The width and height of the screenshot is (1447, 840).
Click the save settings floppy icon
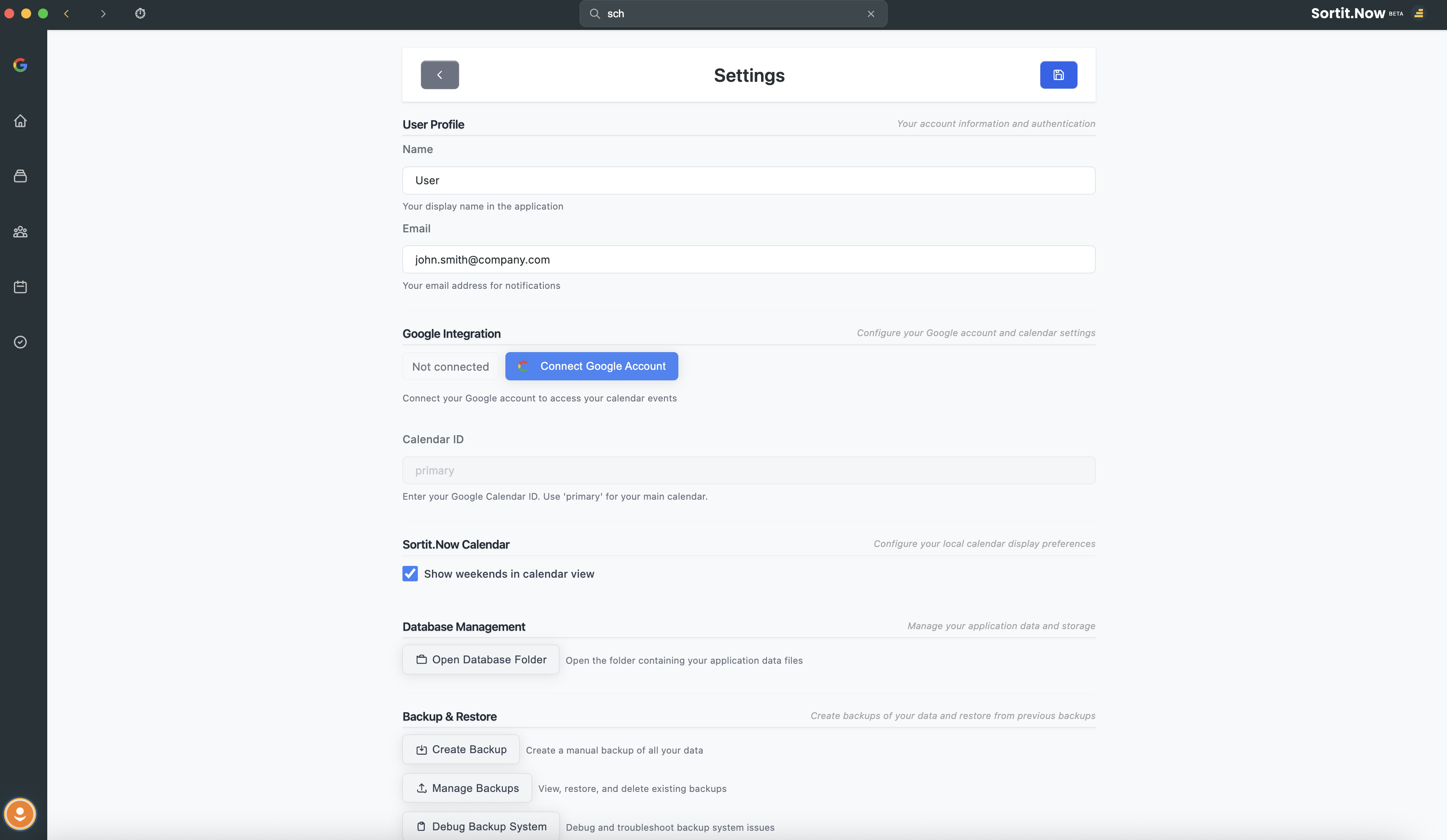pyautogui.click(x=1058, y=75)
